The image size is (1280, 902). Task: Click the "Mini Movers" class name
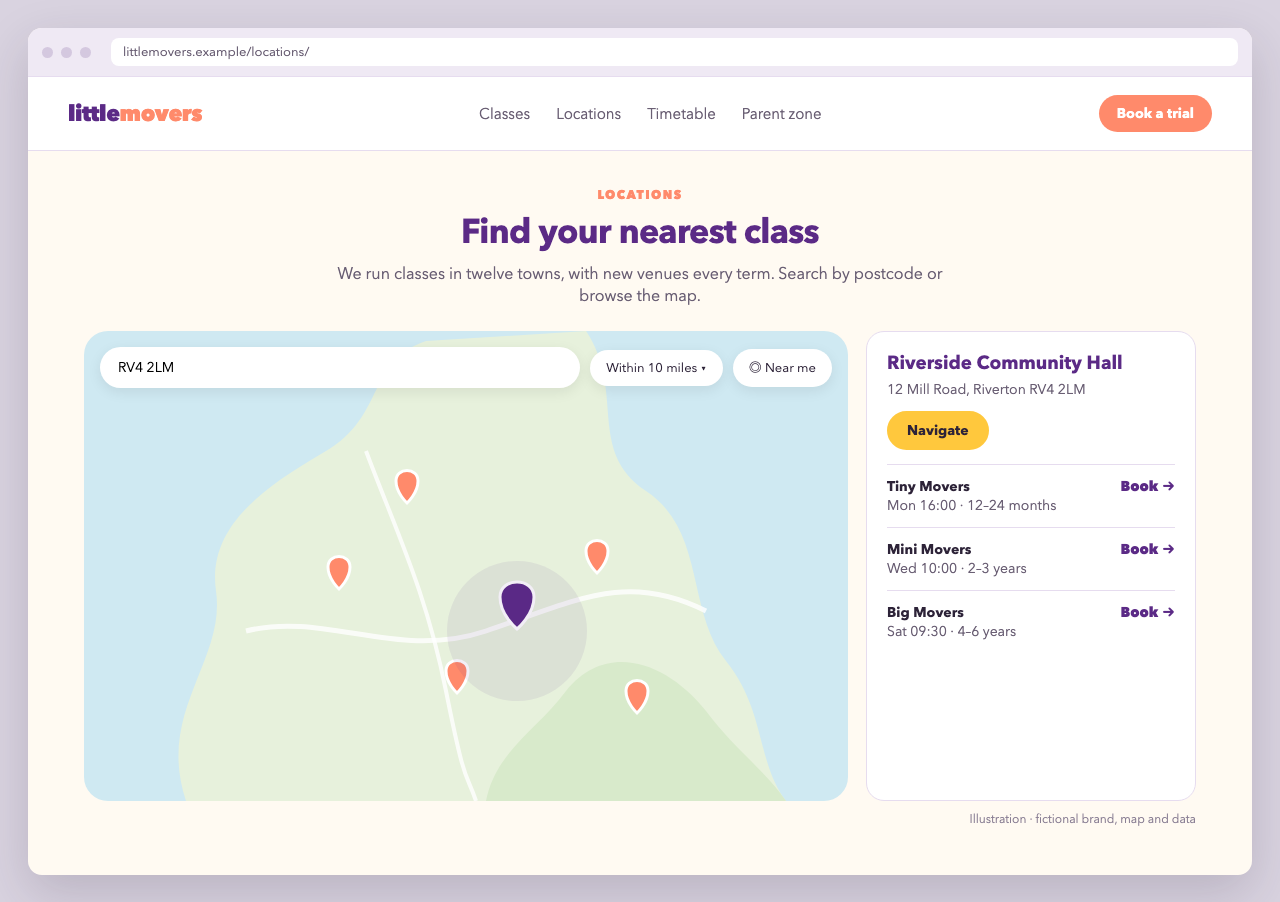(929, 549)
